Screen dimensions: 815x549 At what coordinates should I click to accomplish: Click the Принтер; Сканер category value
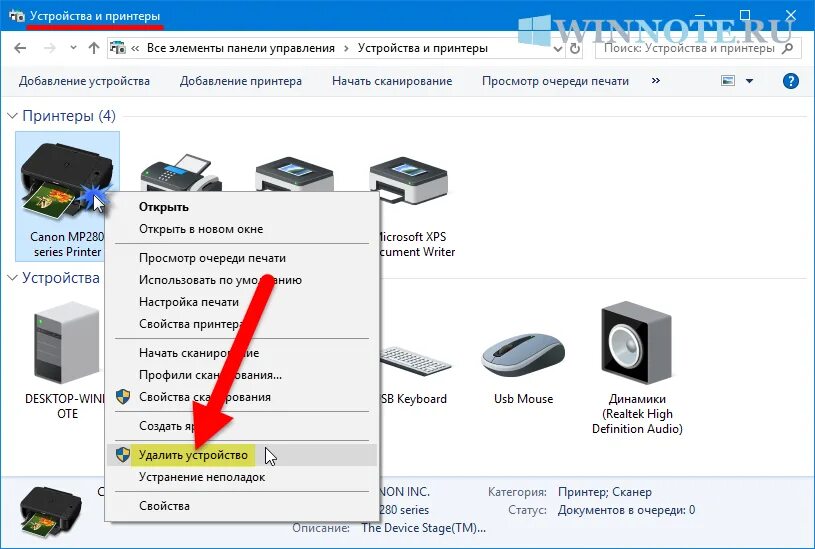point(604,492)
